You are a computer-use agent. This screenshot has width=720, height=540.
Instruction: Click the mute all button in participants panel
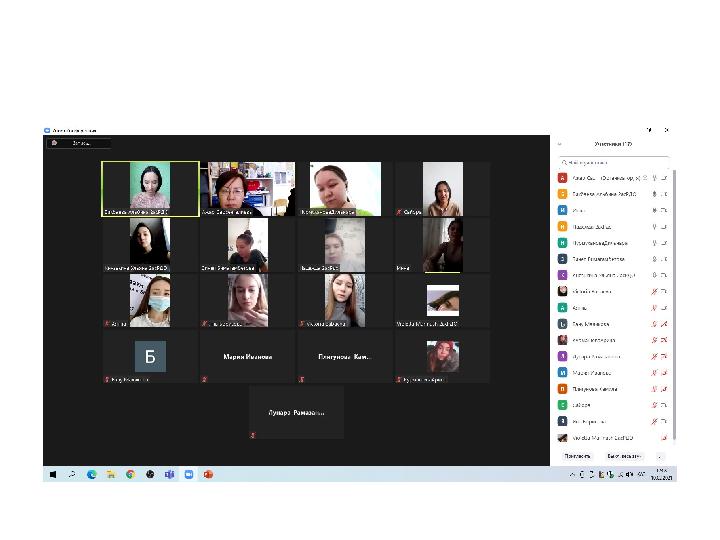pos(624,456)
